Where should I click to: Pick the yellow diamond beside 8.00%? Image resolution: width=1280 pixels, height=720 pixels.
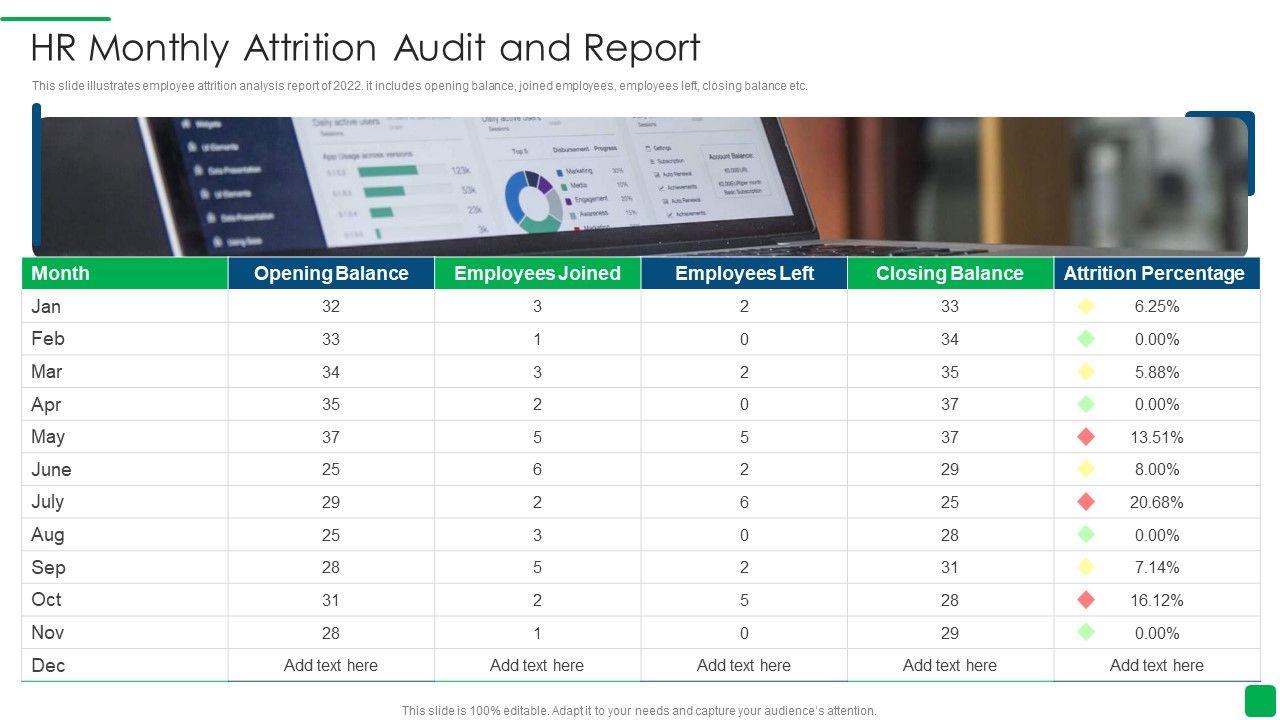[1086, 469]
